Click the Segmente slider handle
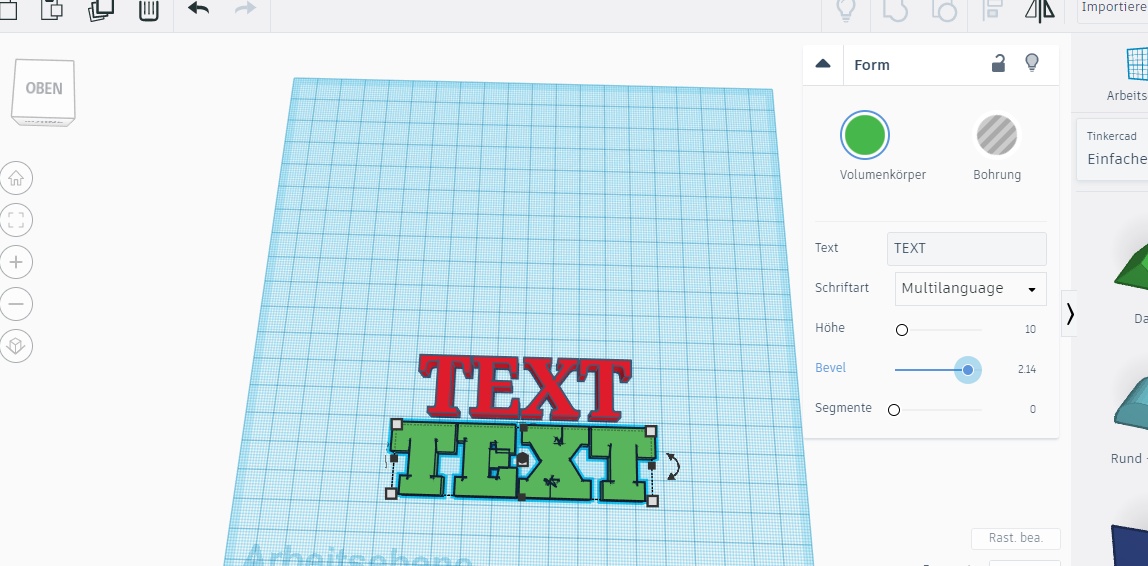This screenshot has width=1148, height=566. point(894,410)
